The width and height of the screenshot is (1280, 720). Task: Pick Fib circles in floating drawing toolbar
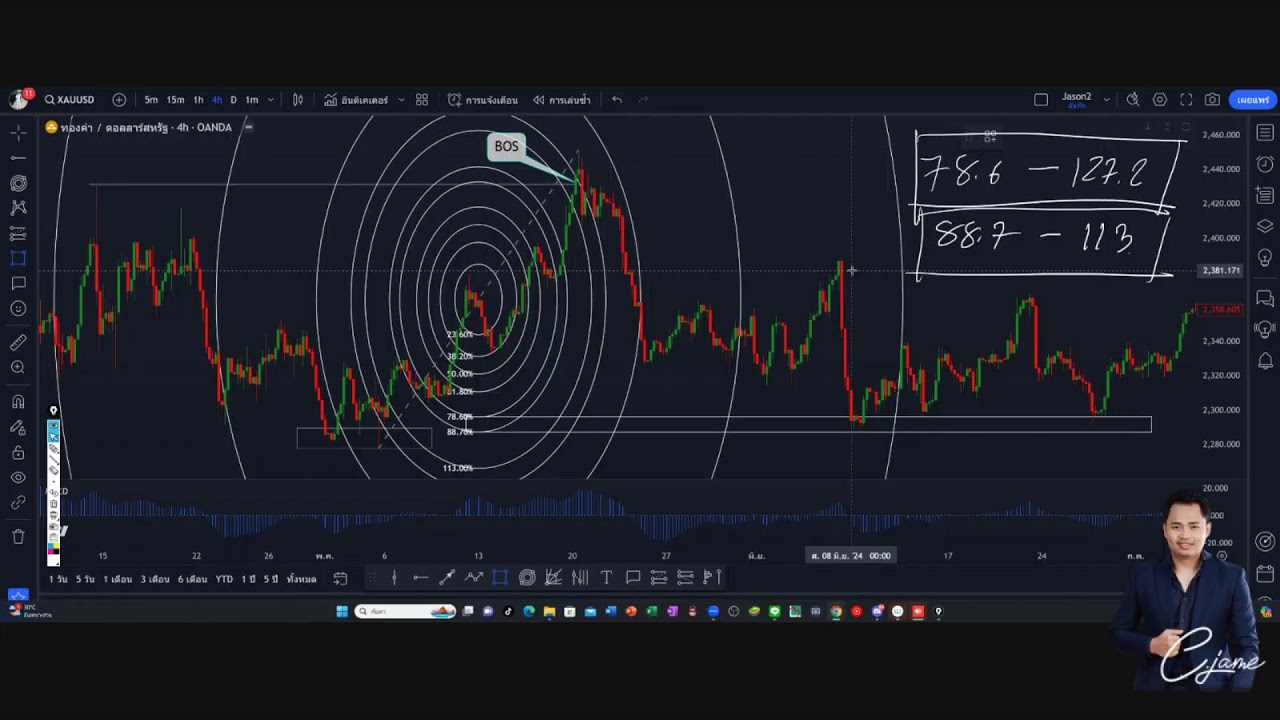[x=527, y=577]
